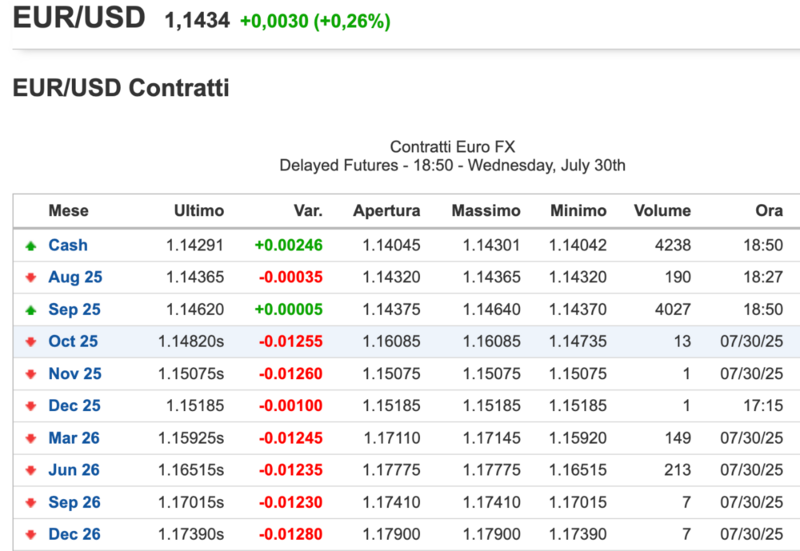800x551 pixels.
Task: Click the red down arrow beside Nov 25
Action: (x=31, y=374)
